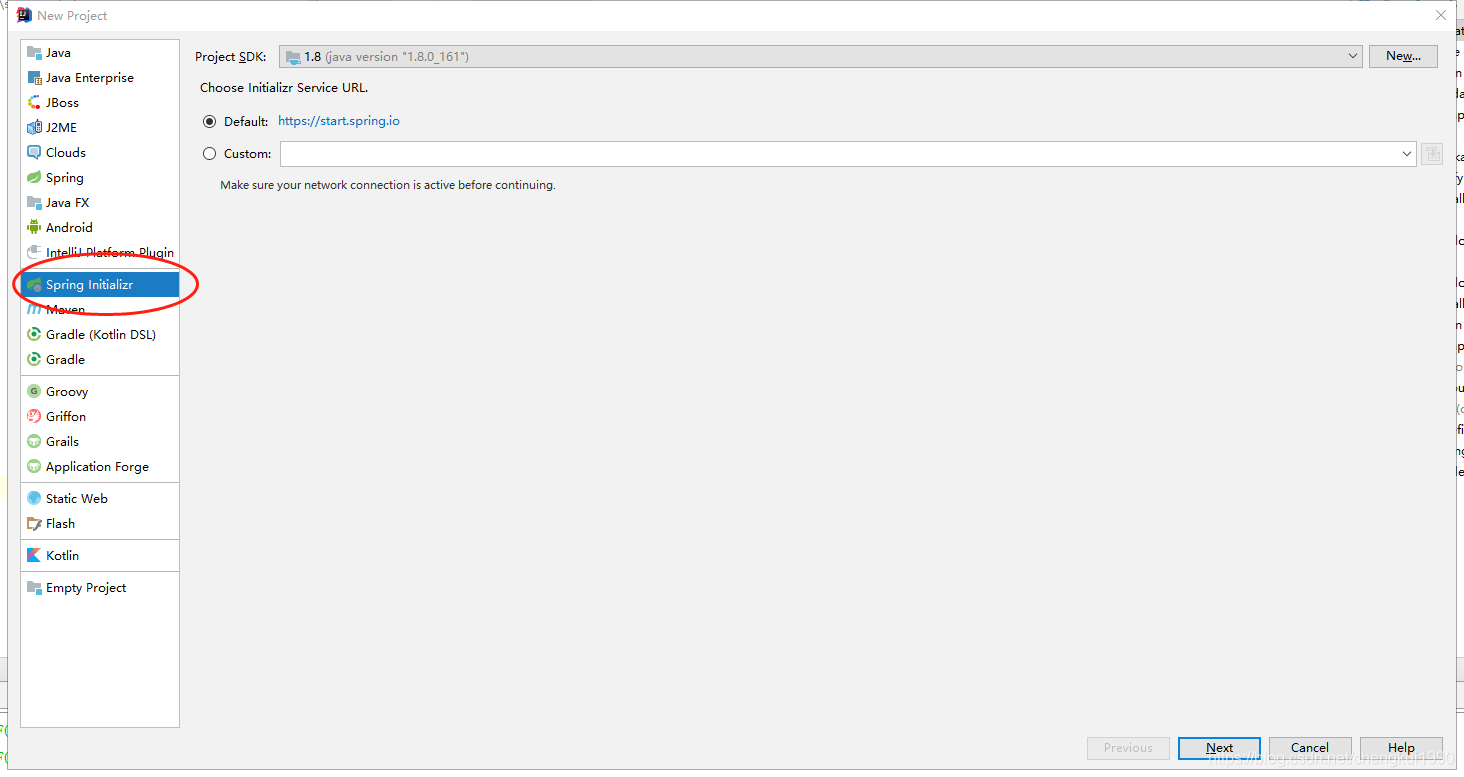The image size is (1464, 777).
Task: Select the Custom service URL radio button
Action: pyautogui.click(x=209, y=154)
